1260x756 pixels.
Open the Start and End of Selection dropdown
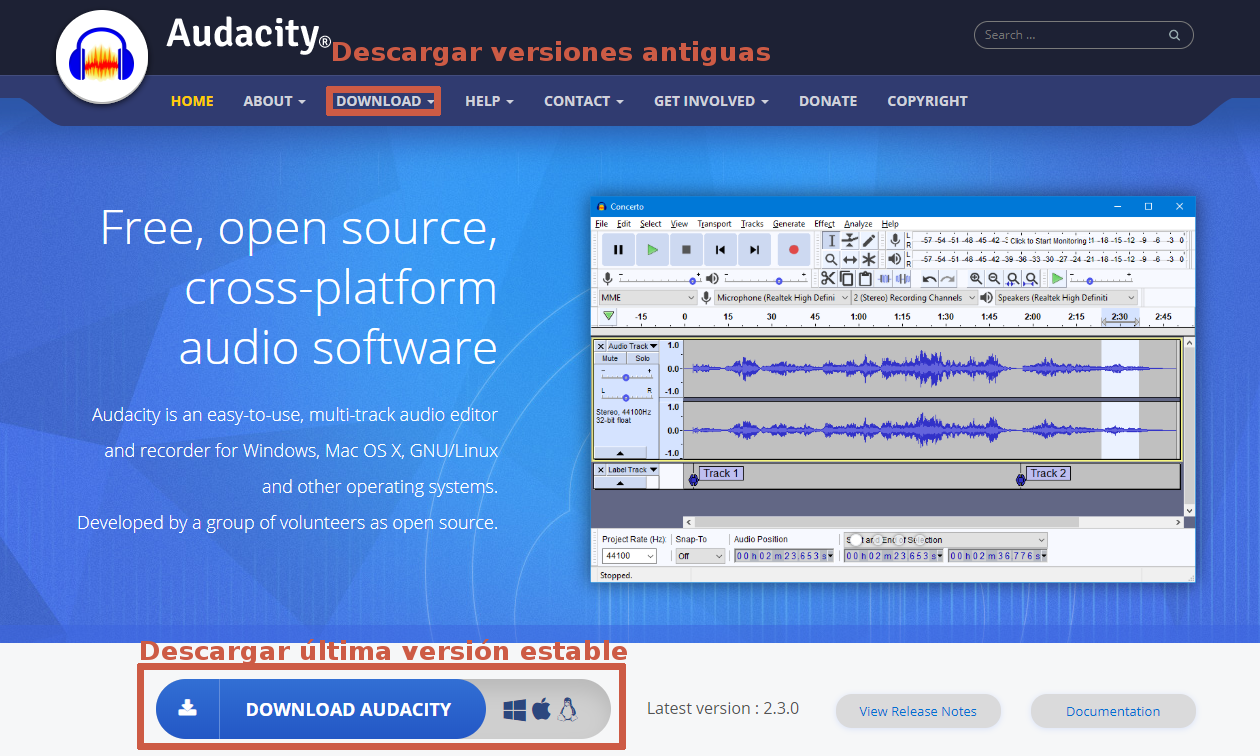pos(945,540)
